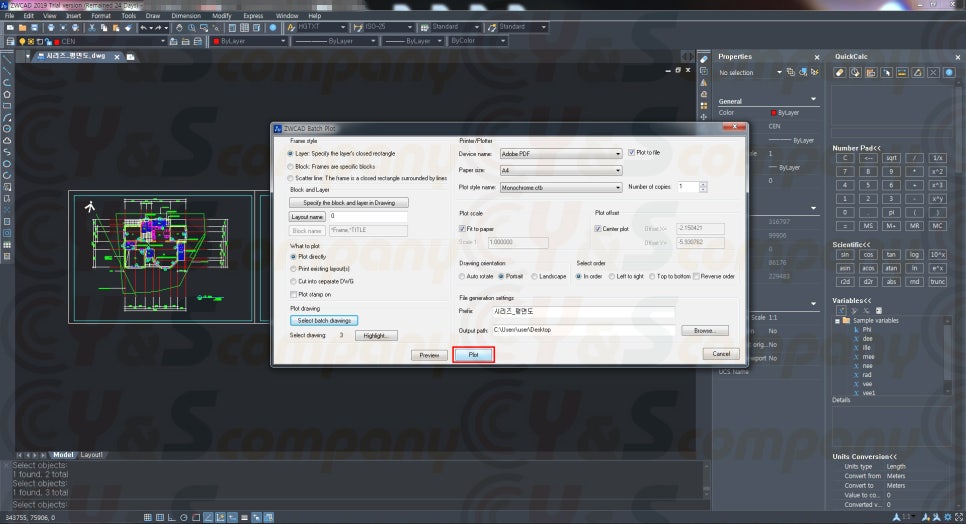Viewport: 966px width, 524px height.
Task: Open the File menu
Action: pos(9,15)
